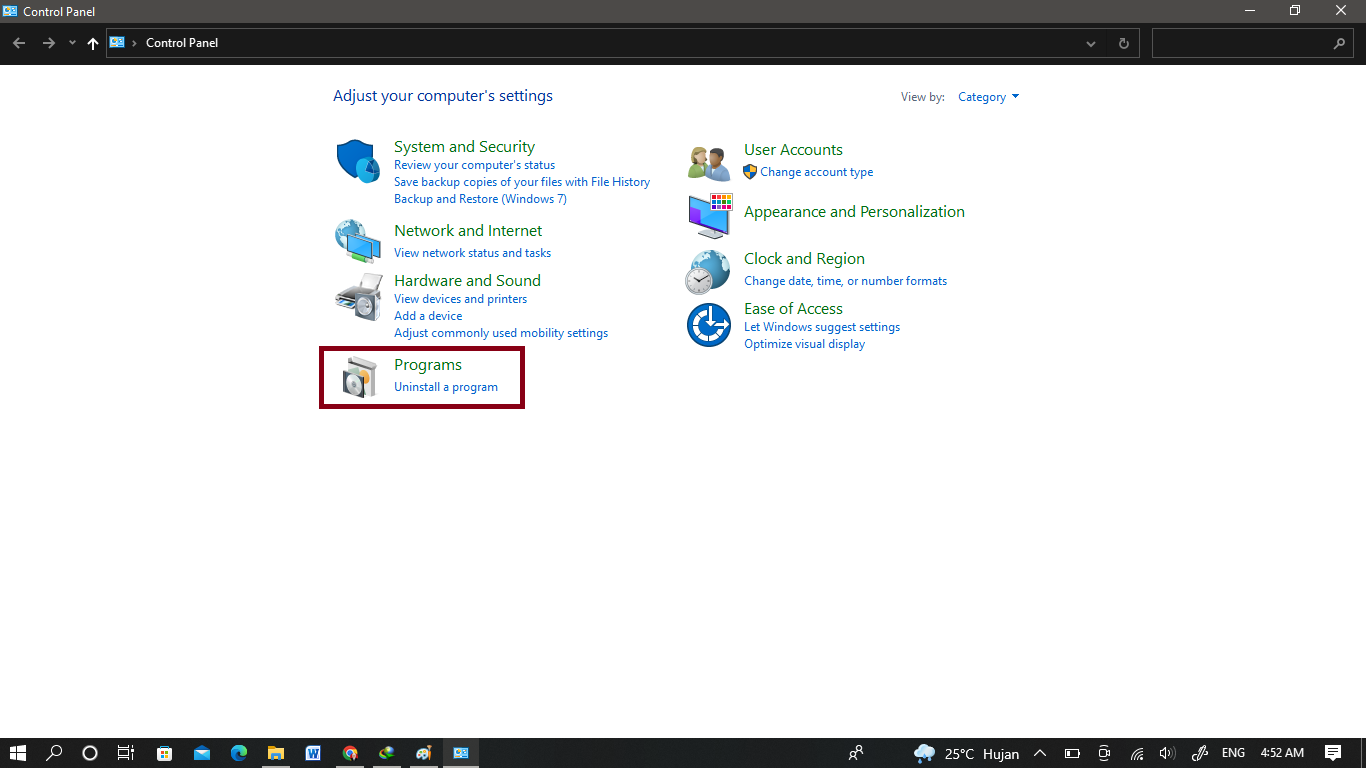
Task: Open Hardware and Sound printer icon
Action: point(357,296)
